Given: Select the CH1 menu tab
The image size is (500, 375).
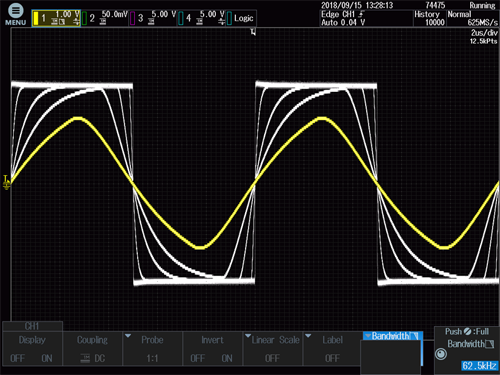Looking at the screenshot, I should 32,326.
